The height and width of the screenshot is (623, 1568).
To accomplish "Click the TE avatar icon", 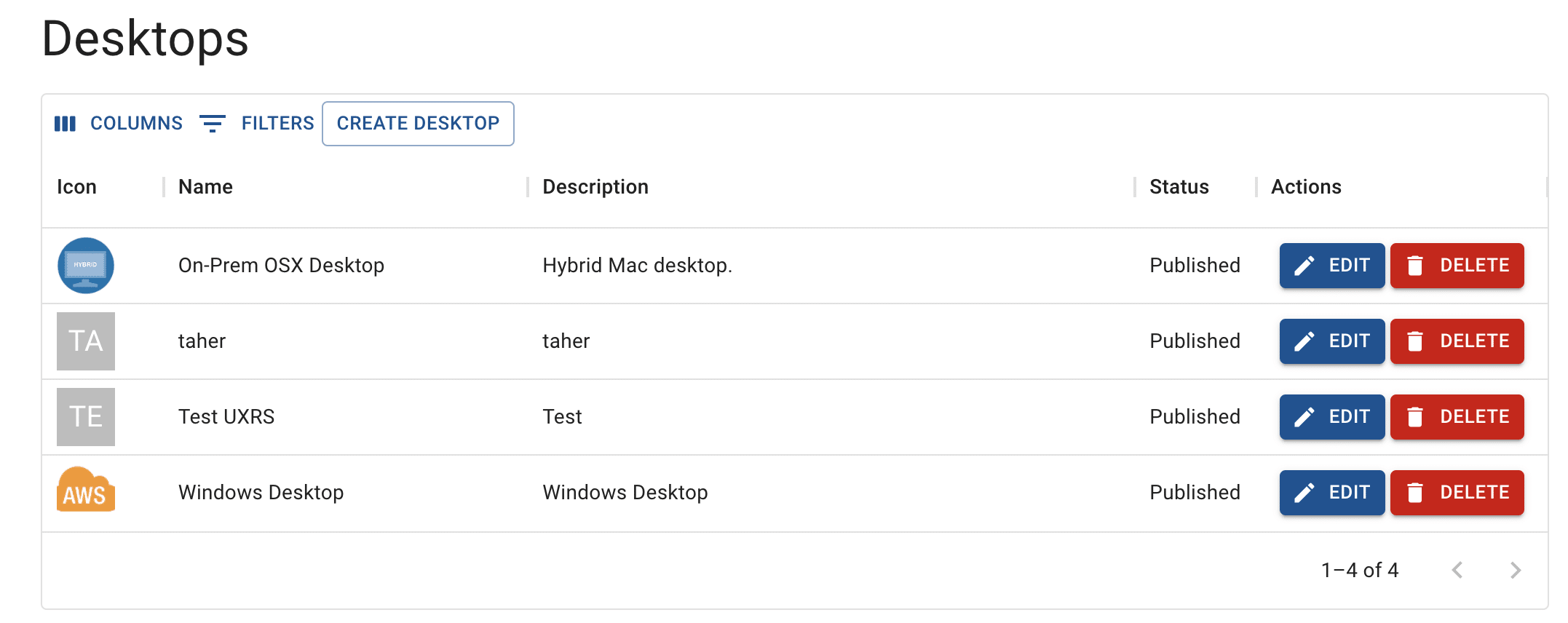I will pyautogui.click(x=86, y=417).
